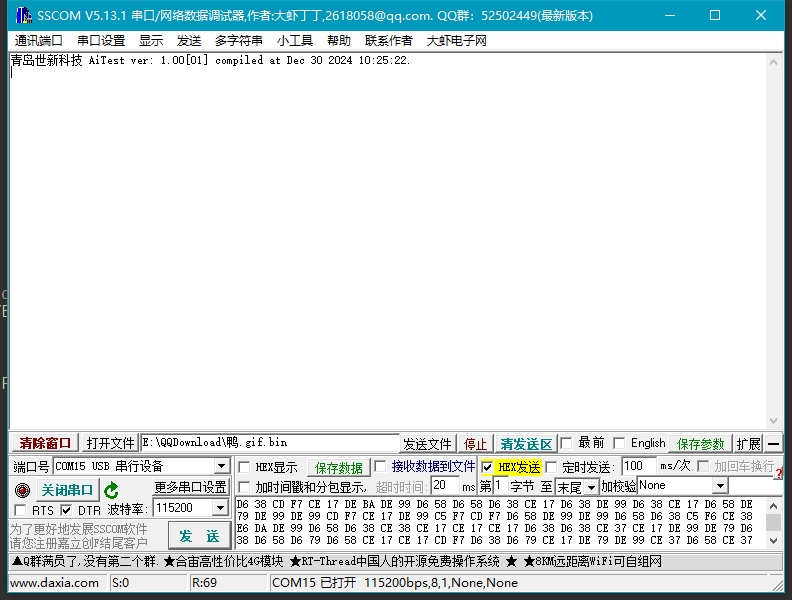Image resolution: width=792 pixels, height=600 pixels.
Task: Click the scrolling advertisement banner text
Action: click(x=336, y=562)
